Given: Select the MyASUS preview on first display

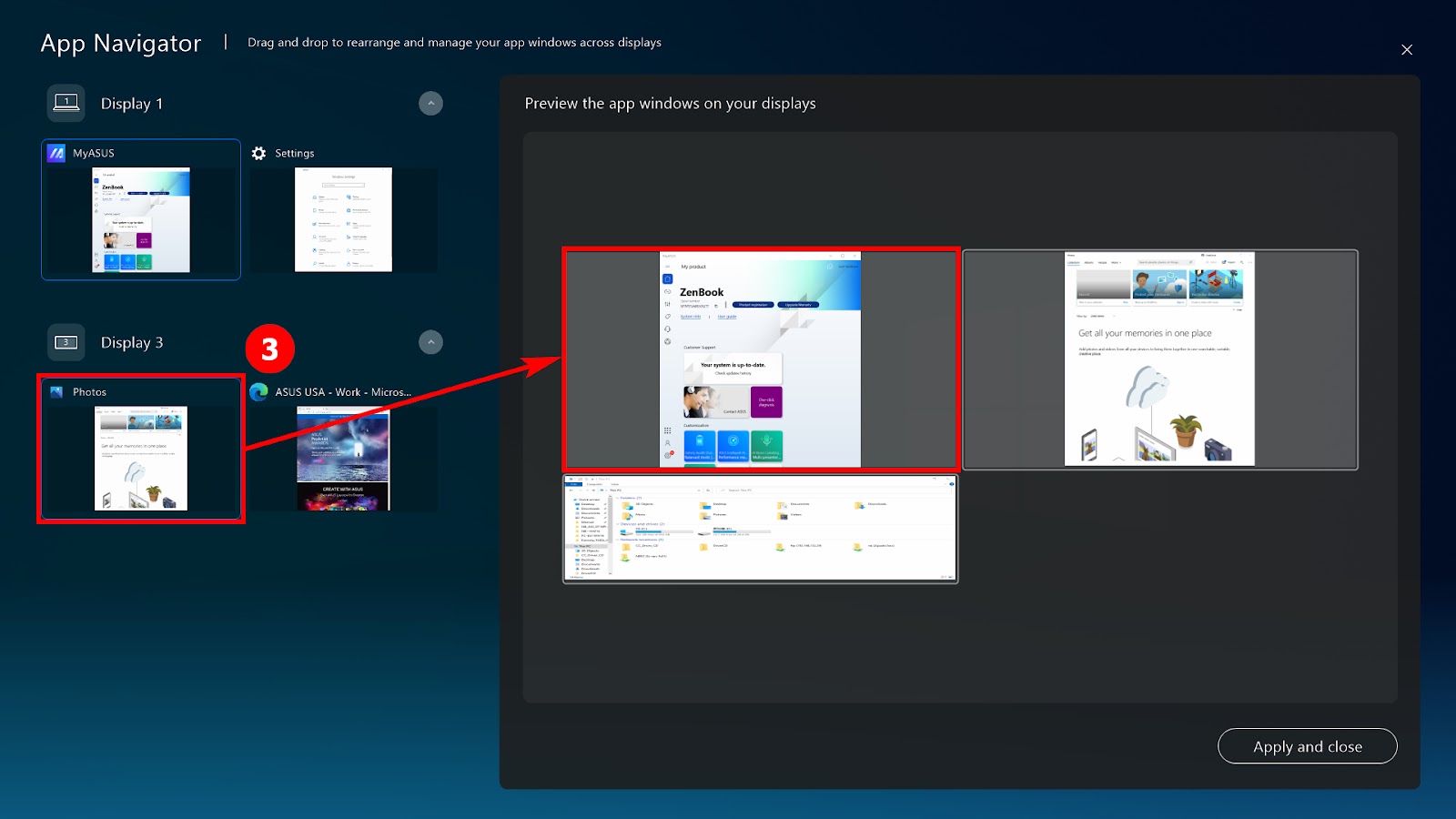Looking at the screenshot, I should click(761, 359).
